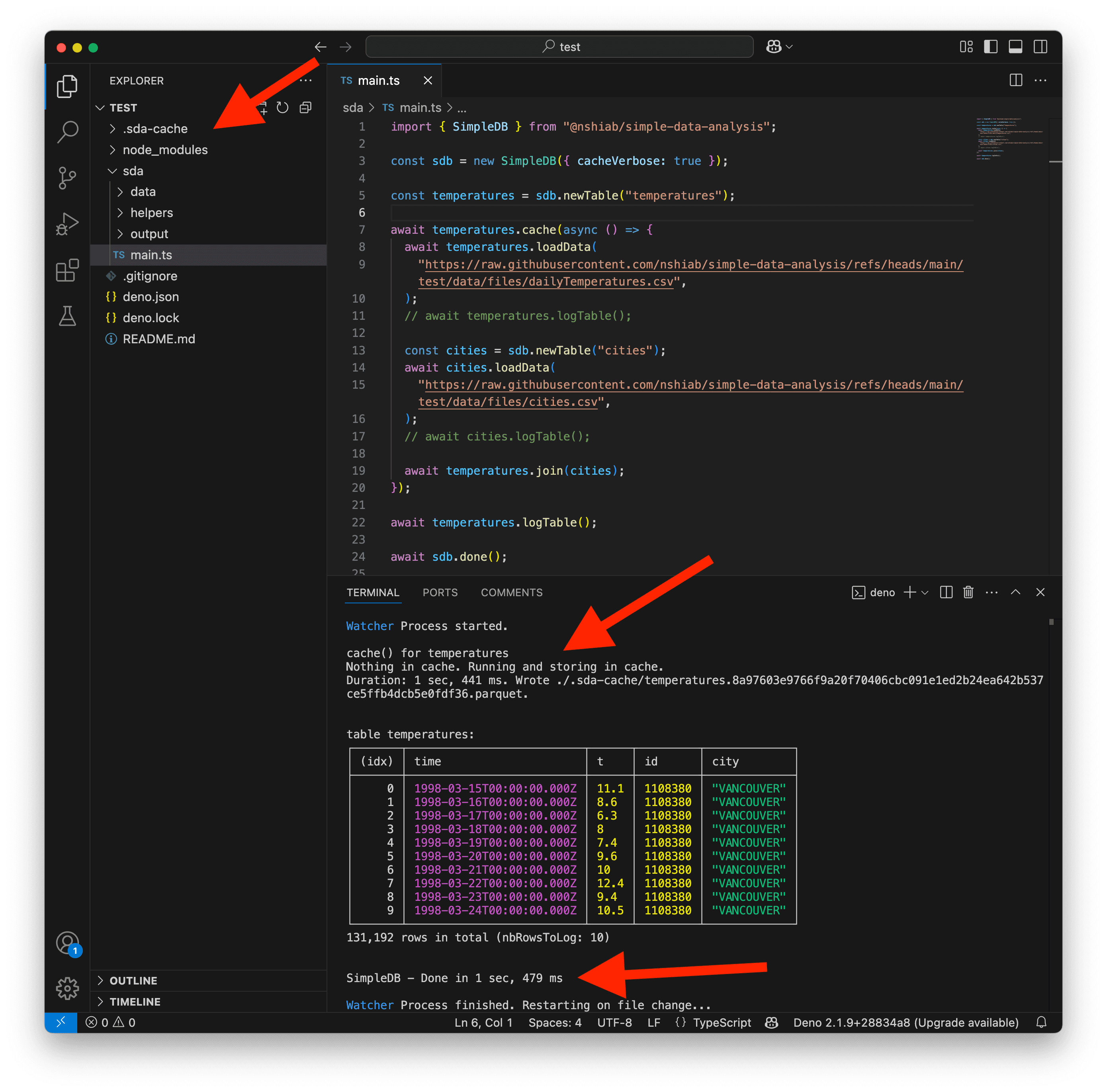
Task: Open the README.md file
Action: [x=159, y=339]
